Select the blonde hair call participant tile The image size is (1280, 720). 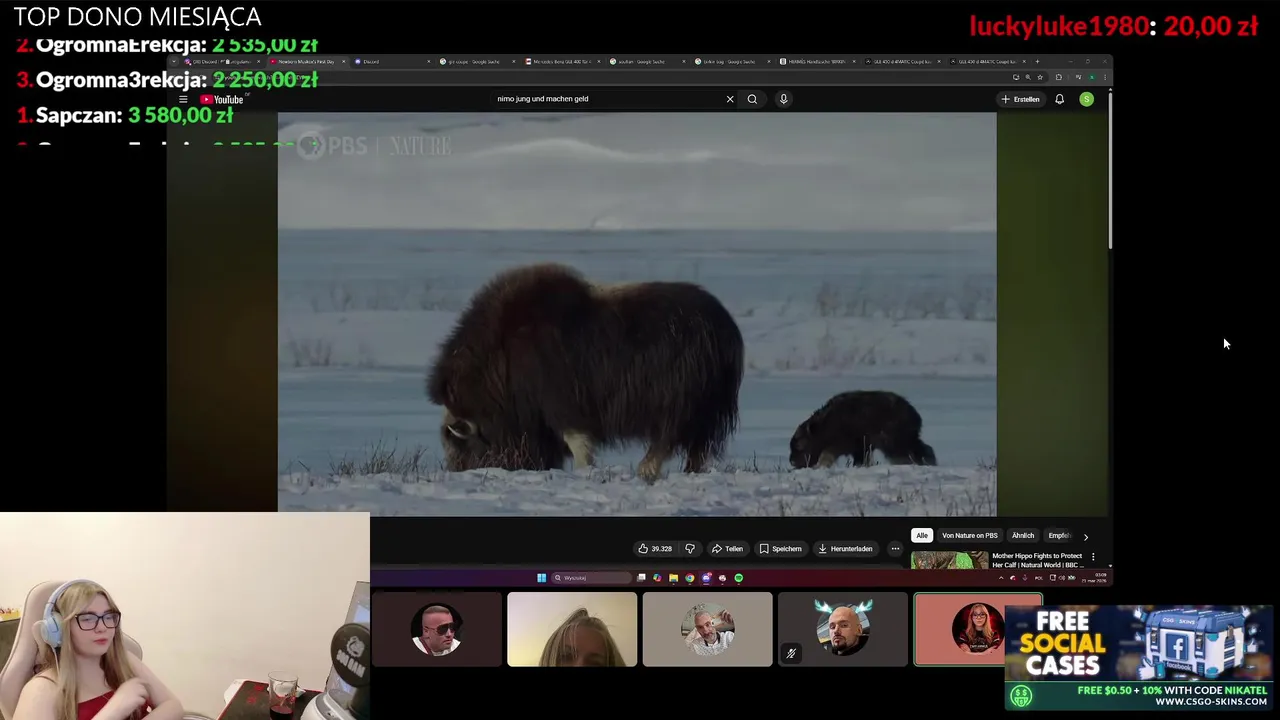coord(572,629)
